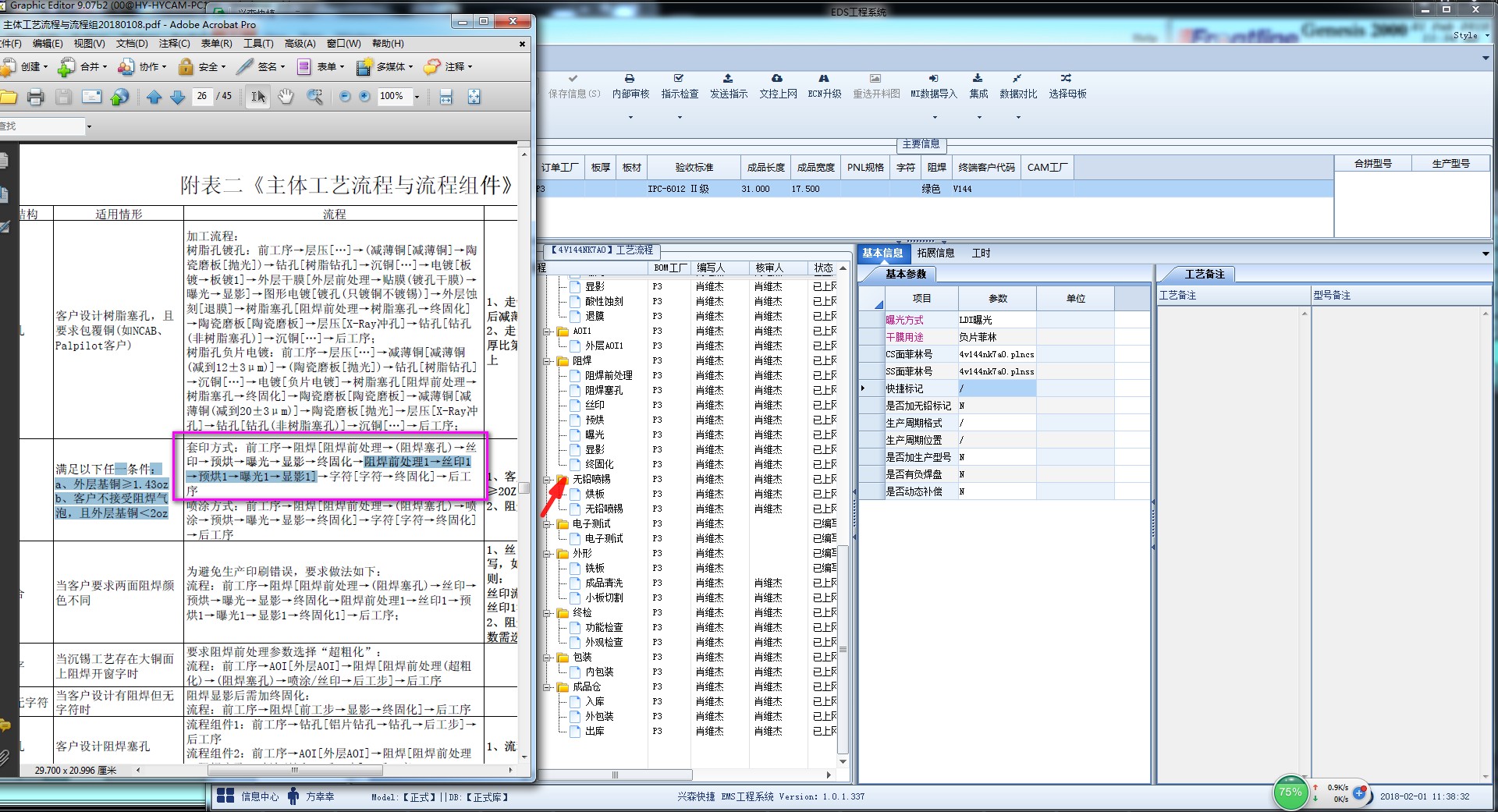Viewport: 1498px width, 812px height.
Task: Go to previous page in Acrobat
Action: [x=154, y=97]
